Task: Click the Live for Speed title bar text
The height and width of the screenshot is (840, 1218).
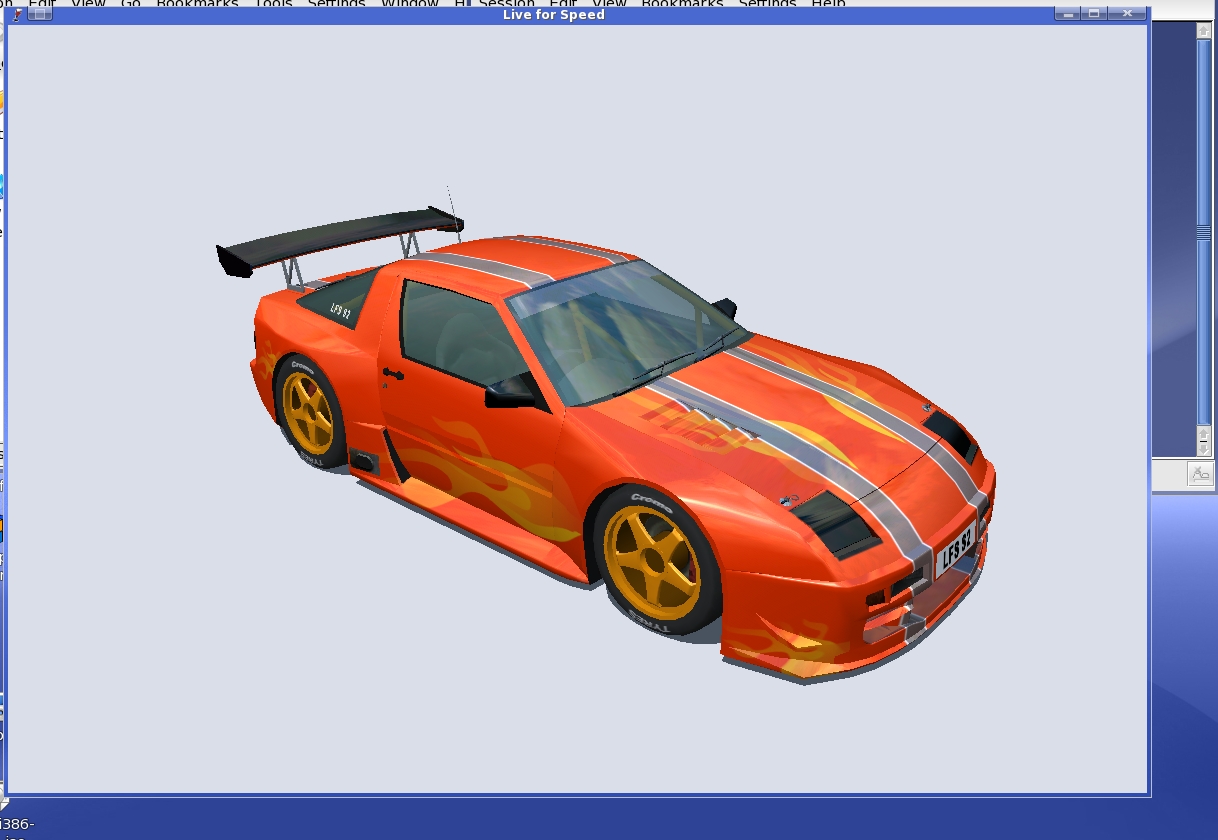Action: 554,15
